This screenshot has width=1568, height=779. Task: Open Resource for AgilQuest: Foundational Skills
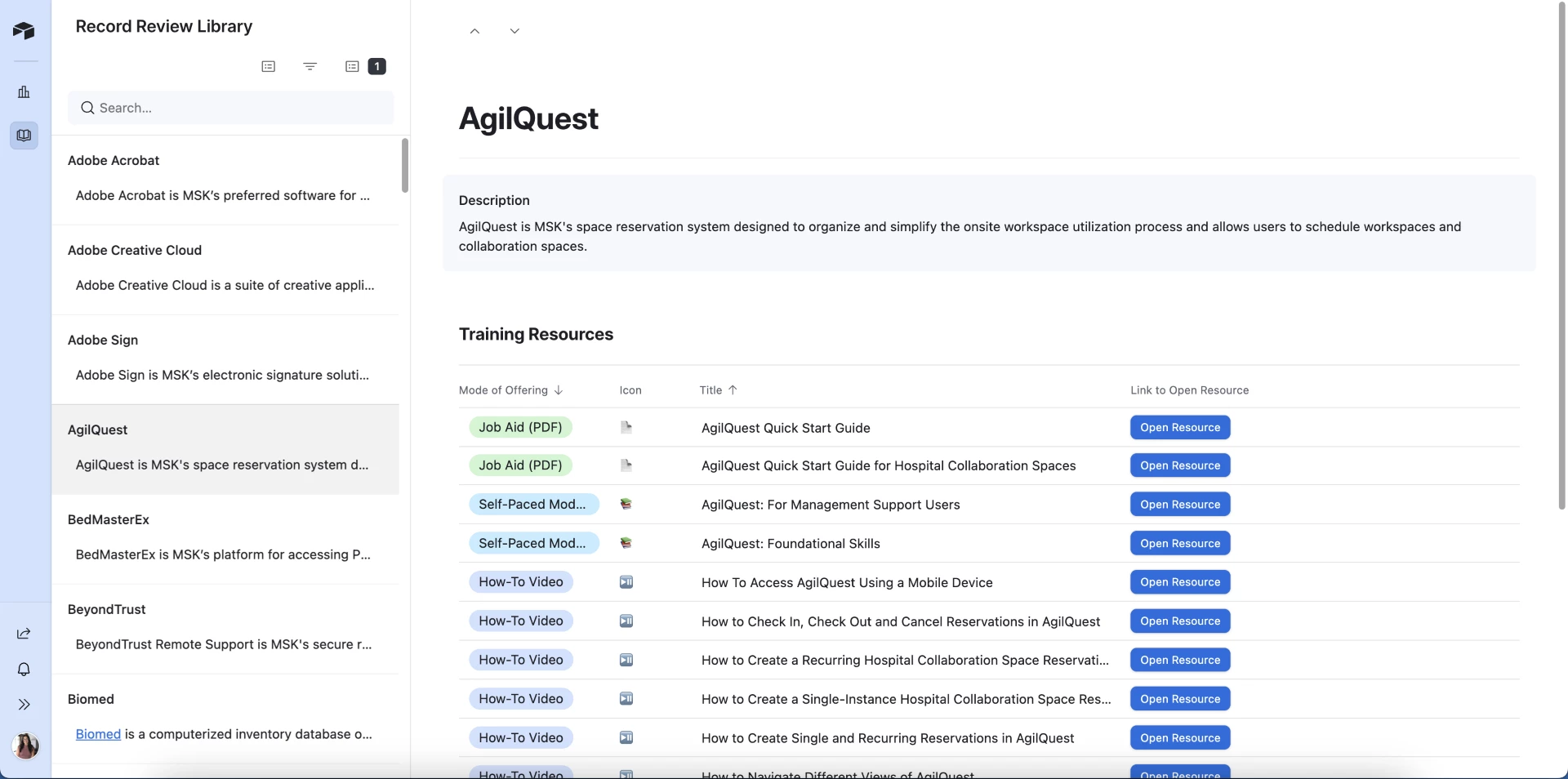pyautogui.click(x=1180, y=544)
